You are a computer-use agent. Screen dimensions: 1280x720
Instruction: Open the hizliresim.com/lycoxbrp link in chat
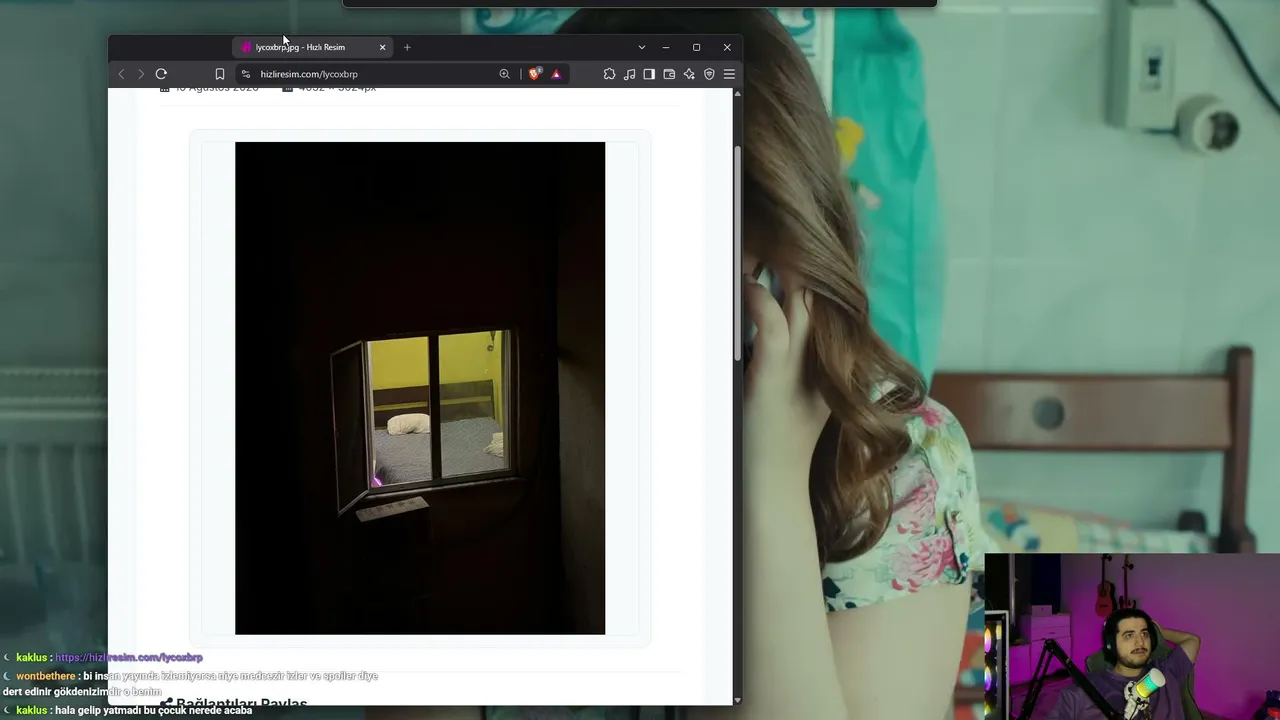tap(129, 657)
